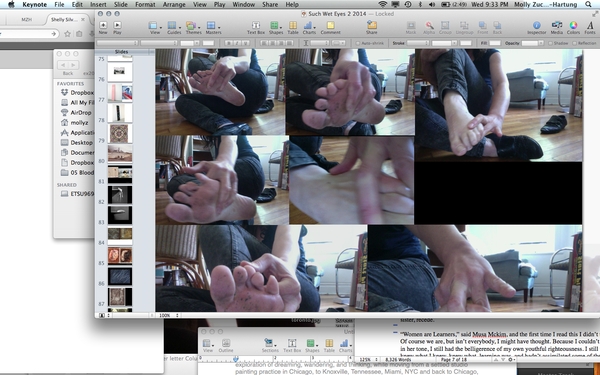The width and height of the screenshot is (600, 375).
Task: Toggle the Reflection checkbox
Action: (574, 43)
